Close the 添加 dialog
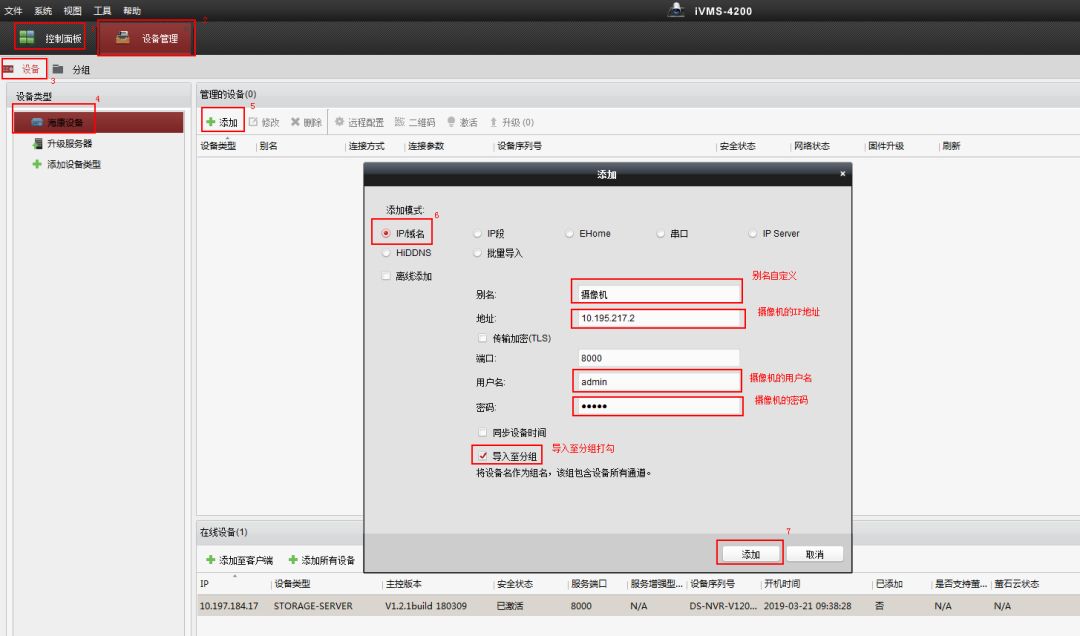1080x636 pixels. [842, 174]
